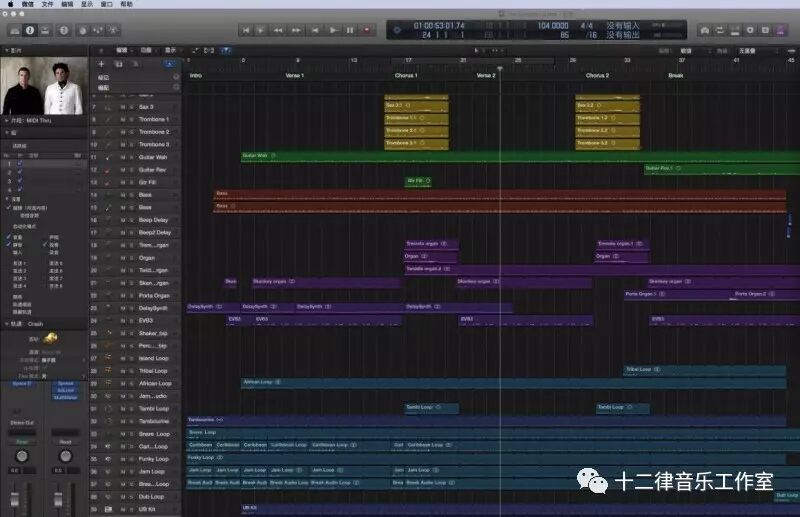The height and width of the screenshot is (517, 800).
Task: Click the Space D plug-in slot
Action: [22, 383]
